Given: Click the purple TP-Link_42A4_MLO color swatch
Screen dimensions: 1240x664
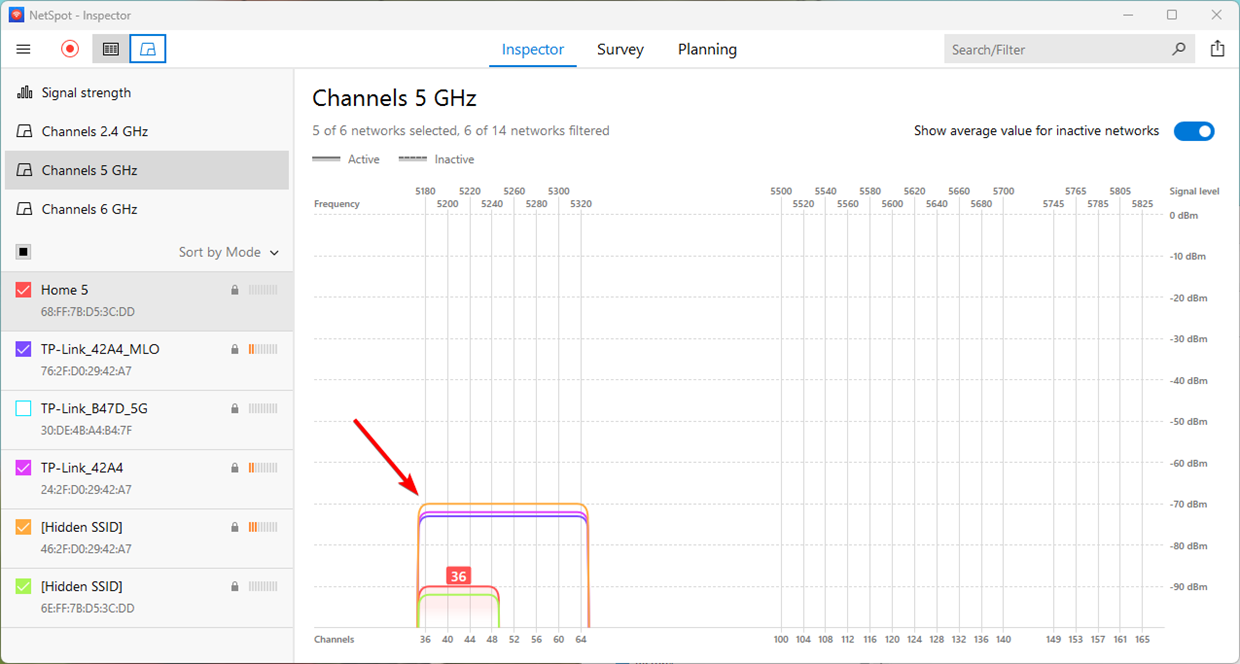Looking at the screenshot, I should coord(22,348).
